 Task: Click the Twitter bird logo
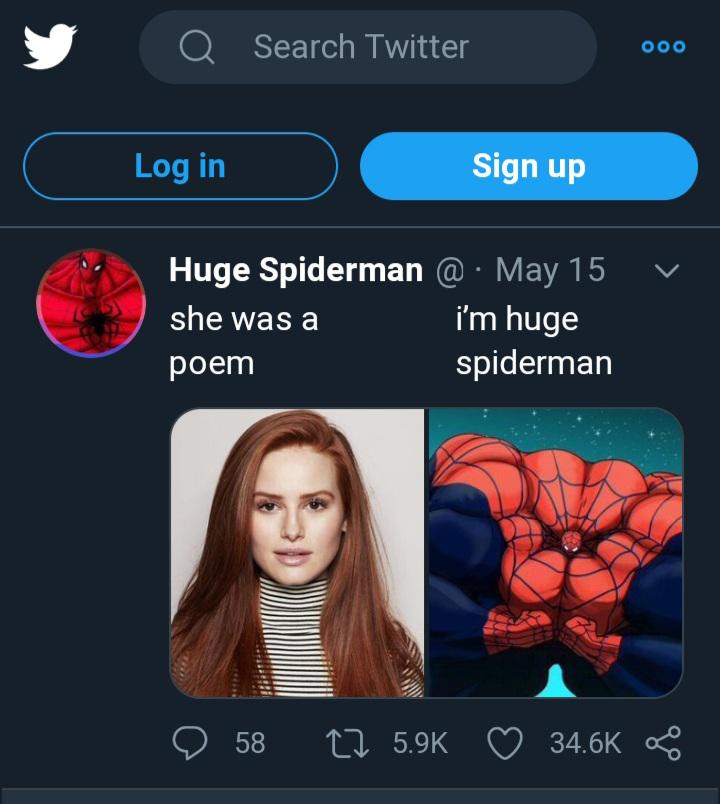coord(50,47)
